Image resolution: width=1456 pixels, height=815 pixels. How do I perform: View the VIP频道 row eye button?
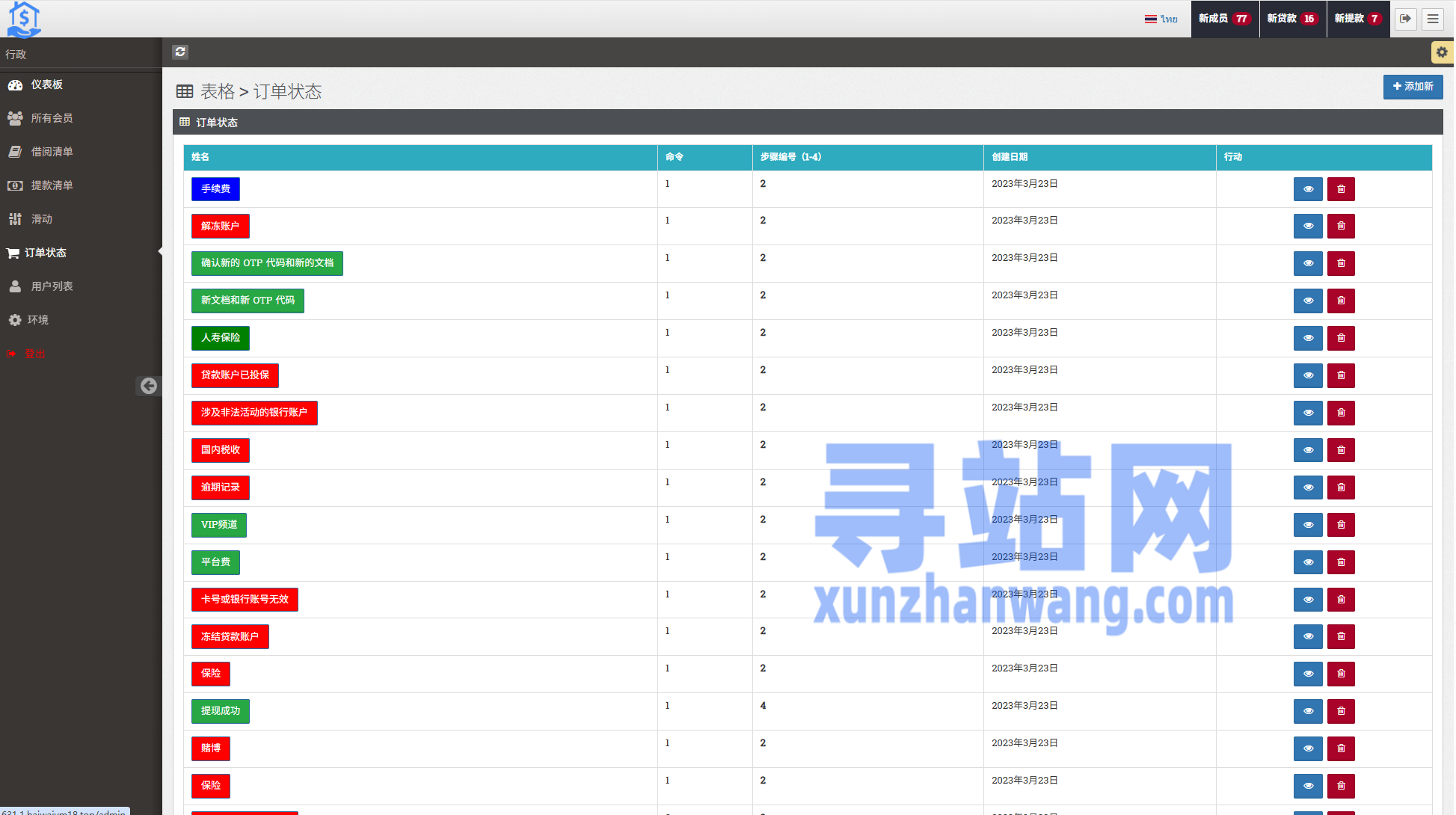coord(1308,525)
